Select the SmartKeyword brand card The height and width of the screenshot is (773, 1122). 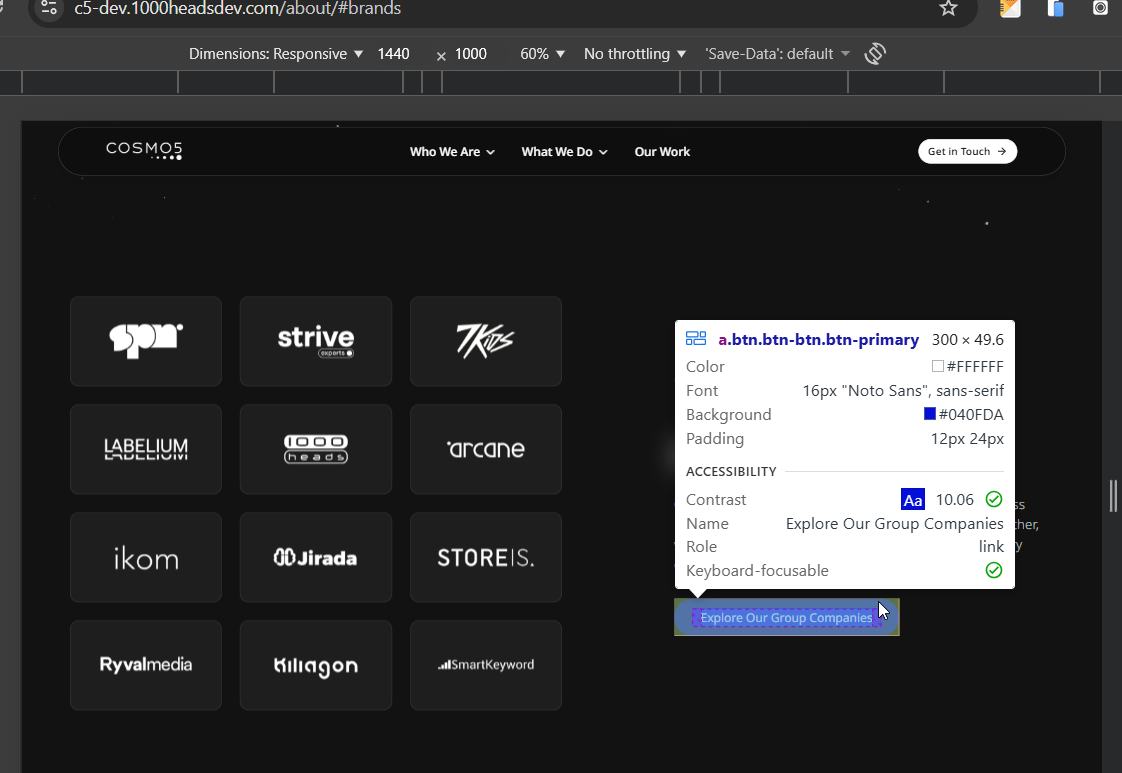486,665
